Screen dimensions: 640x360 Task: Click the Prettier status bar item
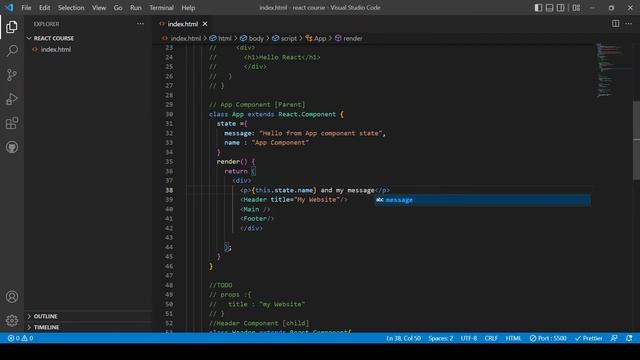[589, 338]
